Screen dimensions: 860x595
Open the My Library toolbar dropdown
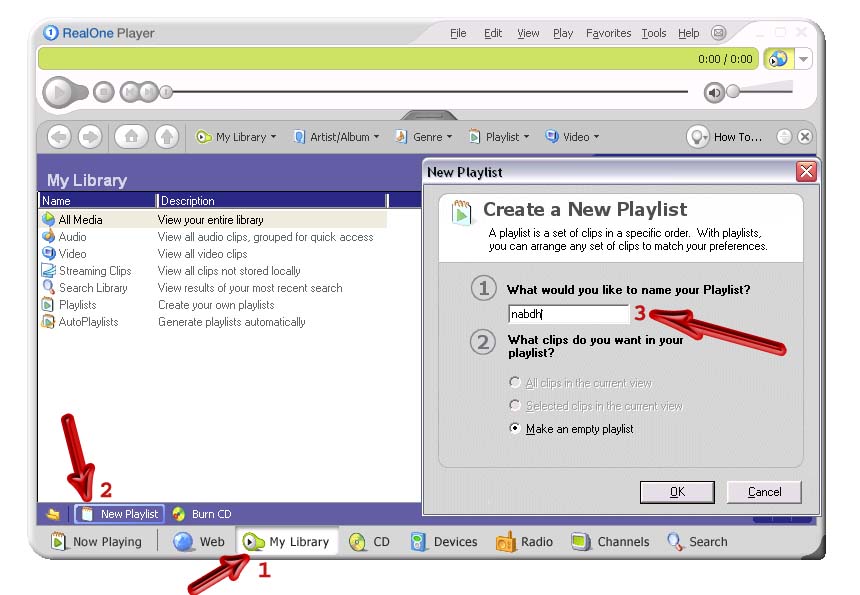coord(236,137)
